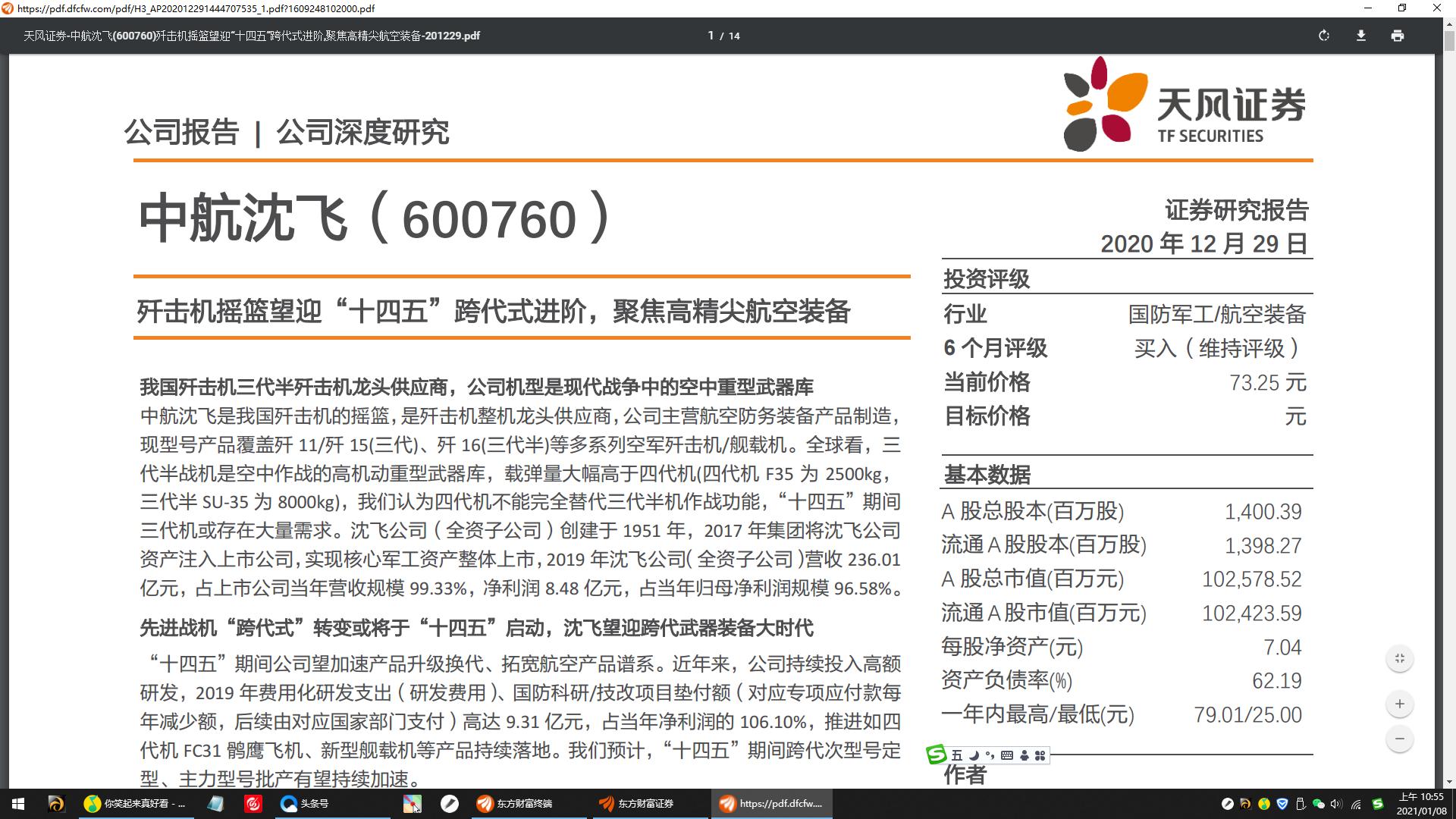The width and height of the screenshot is (1456, 819).
Task: Click the 公司深度研究 header text
Action: coord(362,132)
